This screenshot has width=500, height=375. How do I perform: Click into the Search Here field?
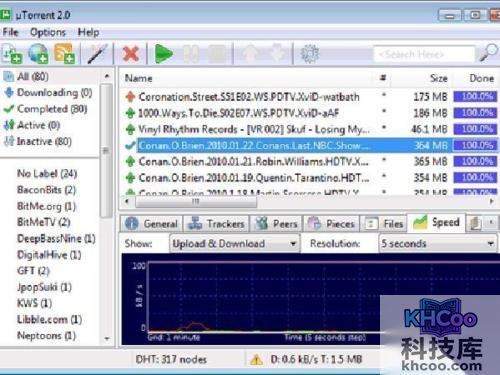424,54
